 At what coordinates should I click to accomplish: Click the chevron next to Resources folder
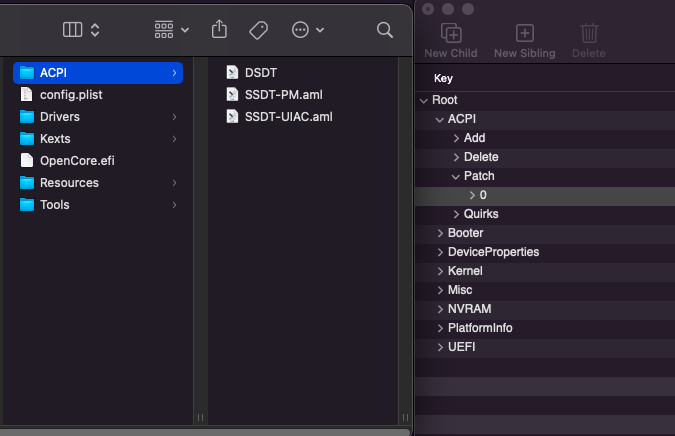[174, 182]
